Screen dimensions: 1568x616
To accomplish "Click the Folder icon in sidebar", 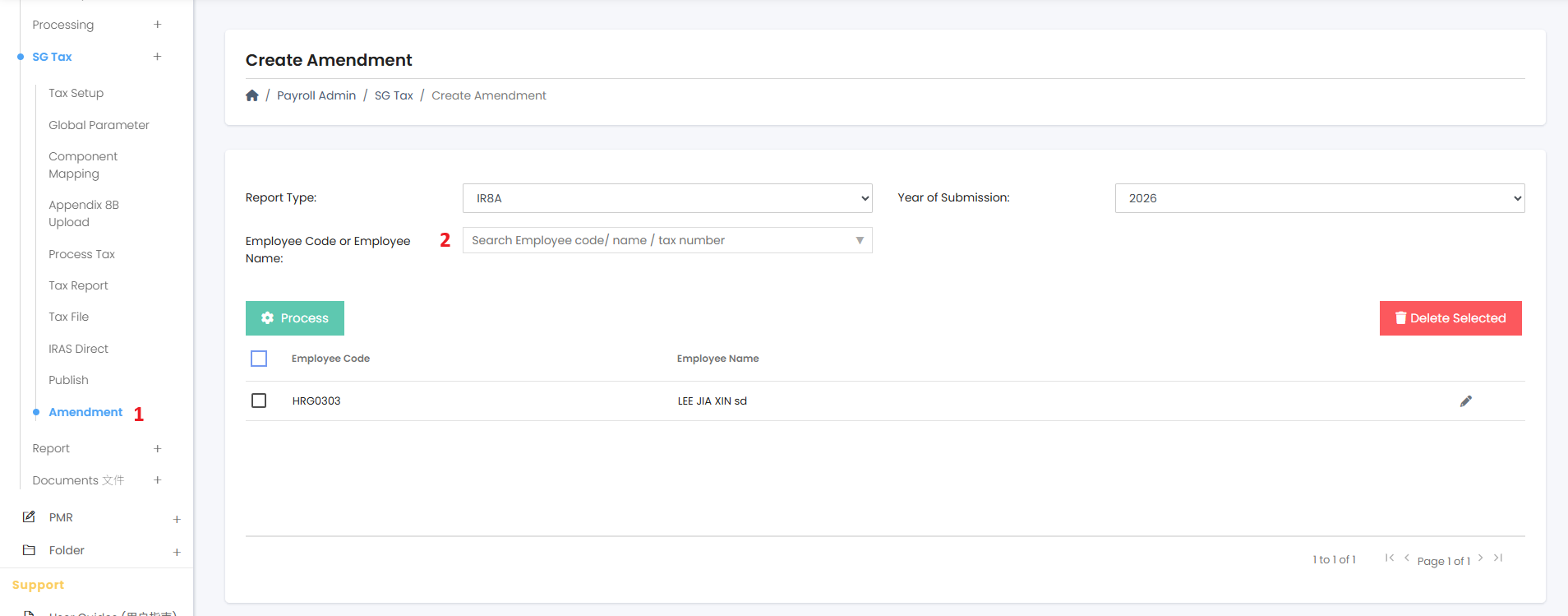I will (x=30, y=550).
